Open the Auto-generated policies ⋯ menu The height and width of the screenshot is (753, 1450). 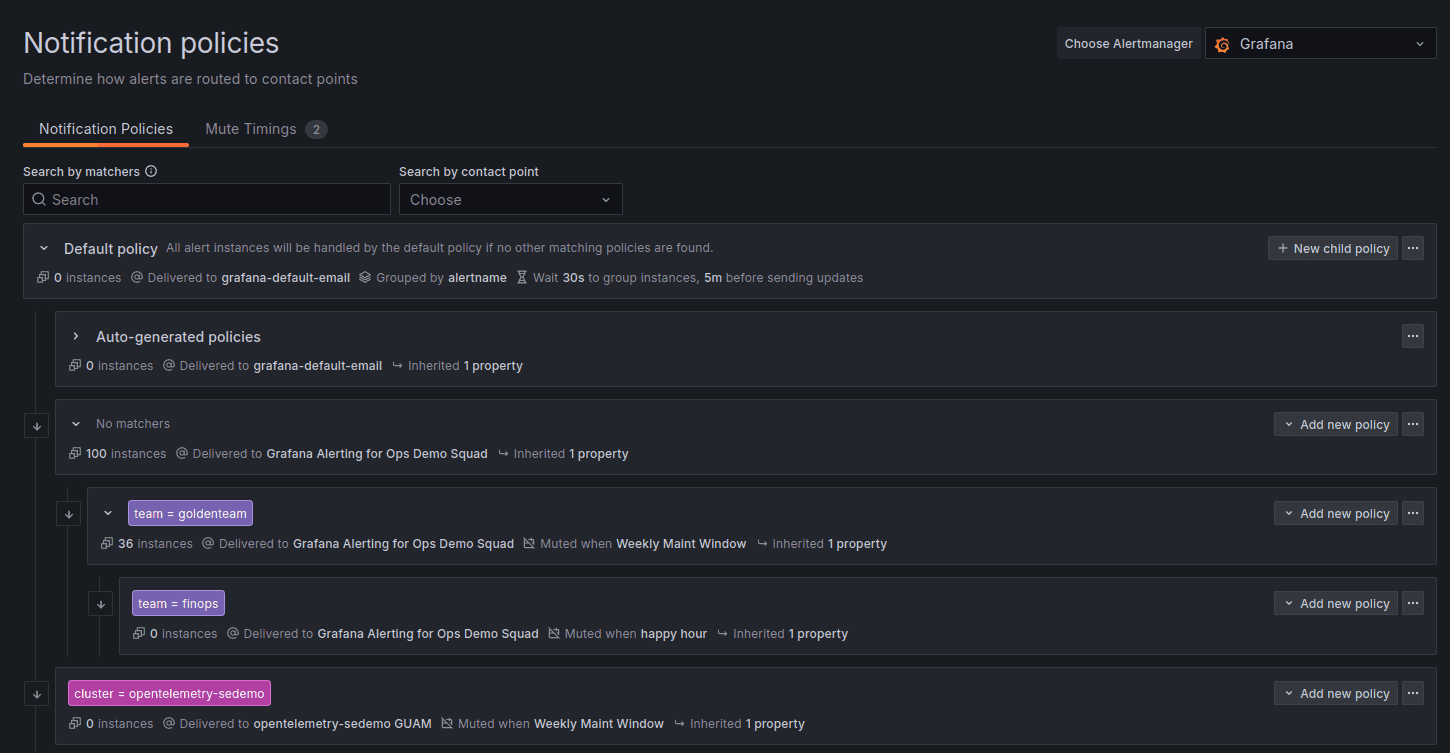1412,336
